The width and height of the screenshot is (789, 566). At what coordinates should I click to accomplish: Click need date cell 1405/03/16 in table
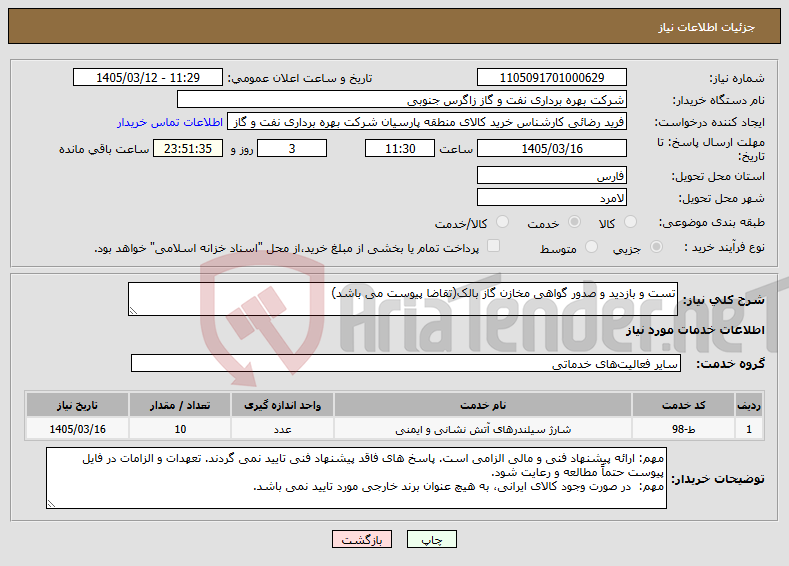point(77,429)
